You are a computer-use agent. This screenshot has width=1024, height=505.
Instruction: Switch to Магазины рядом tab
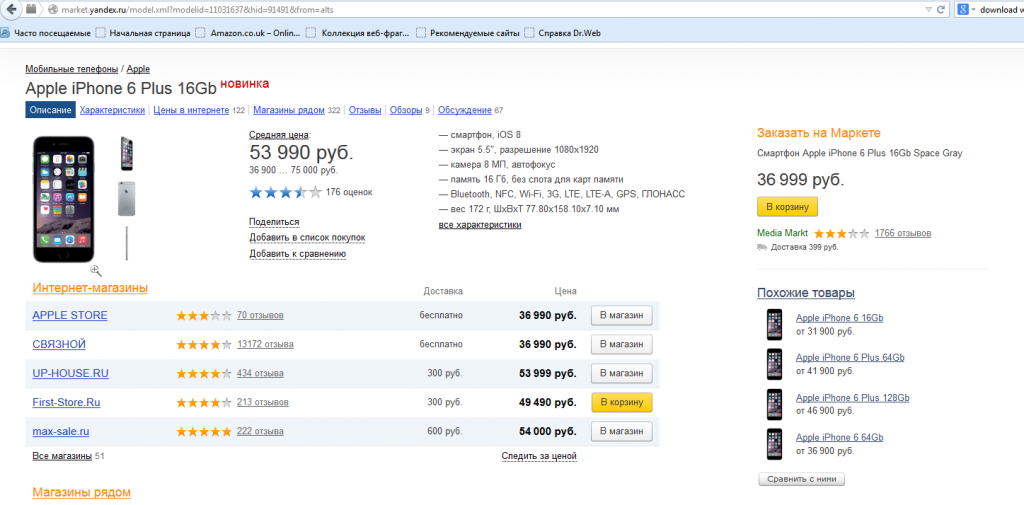[289, 110]
